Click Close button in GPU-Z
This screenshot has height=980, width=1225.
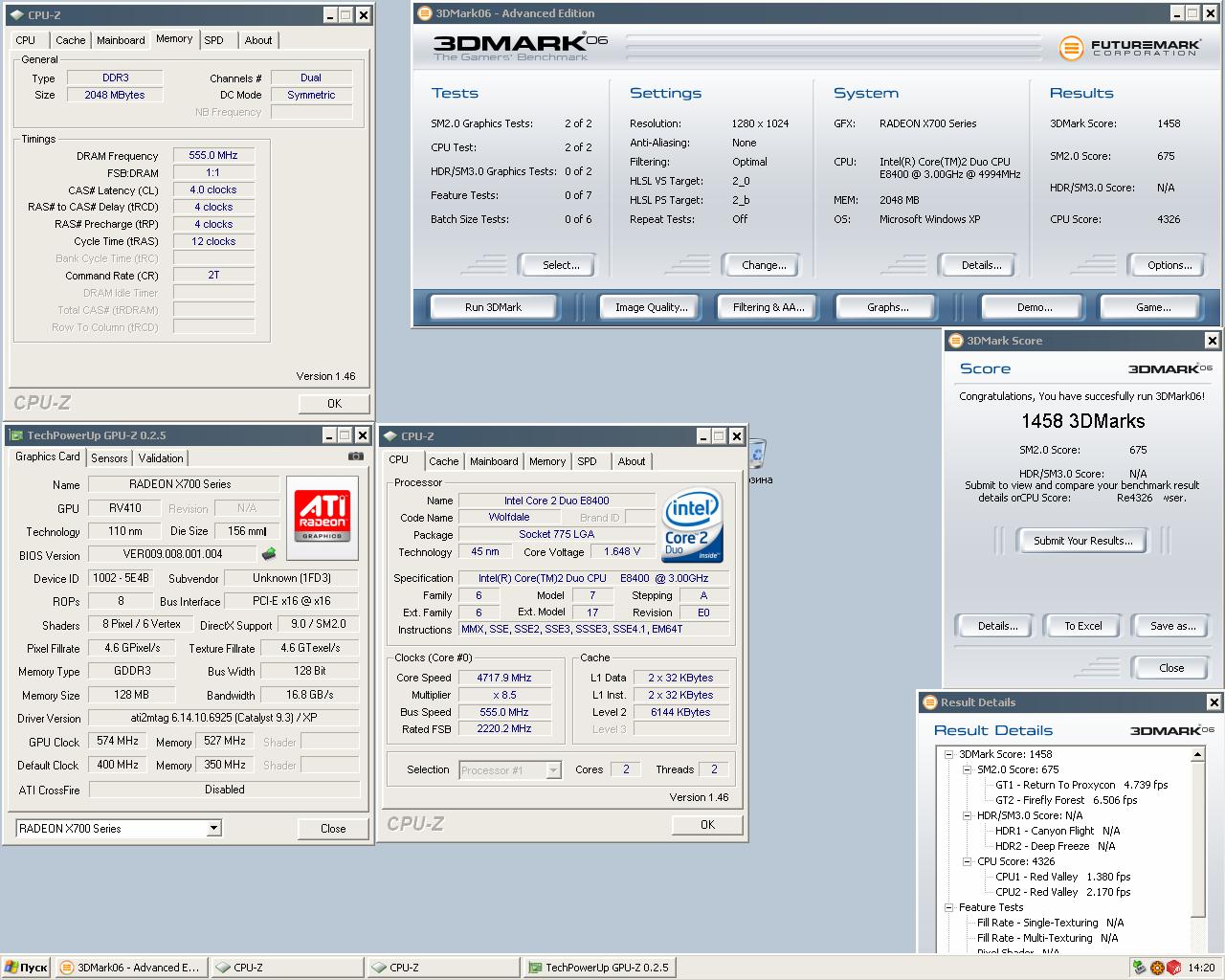click(333, 829)
